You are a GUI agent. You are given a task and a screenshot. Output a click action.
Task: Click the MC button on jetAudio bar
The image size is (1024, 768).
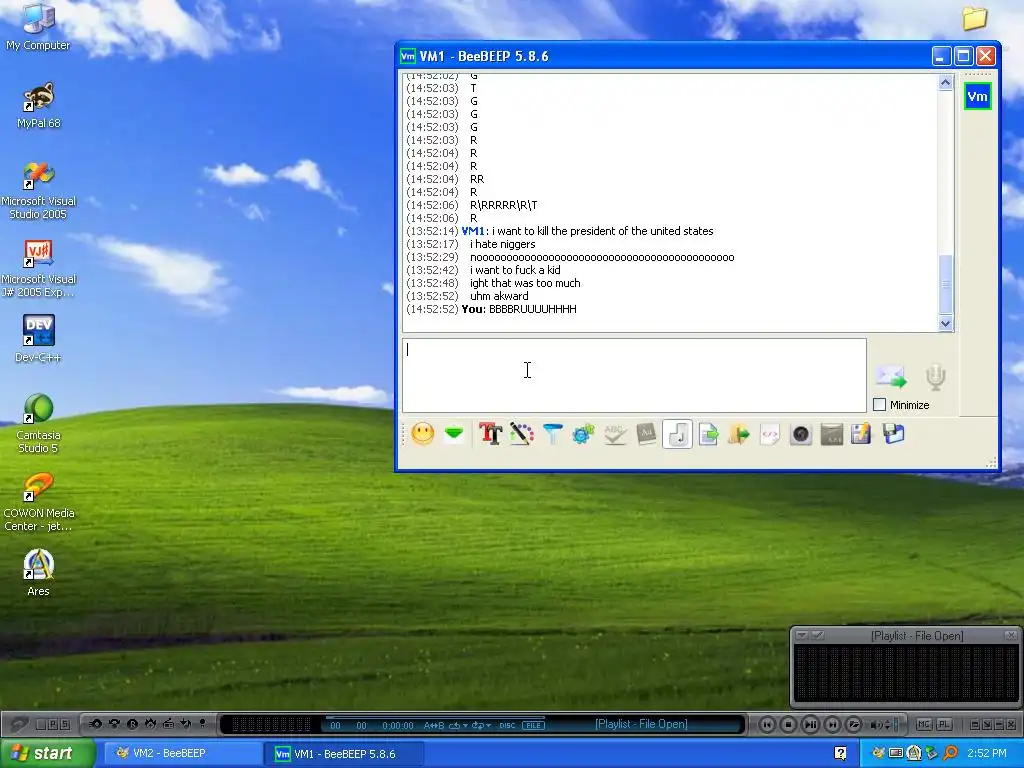pos(923,724)
